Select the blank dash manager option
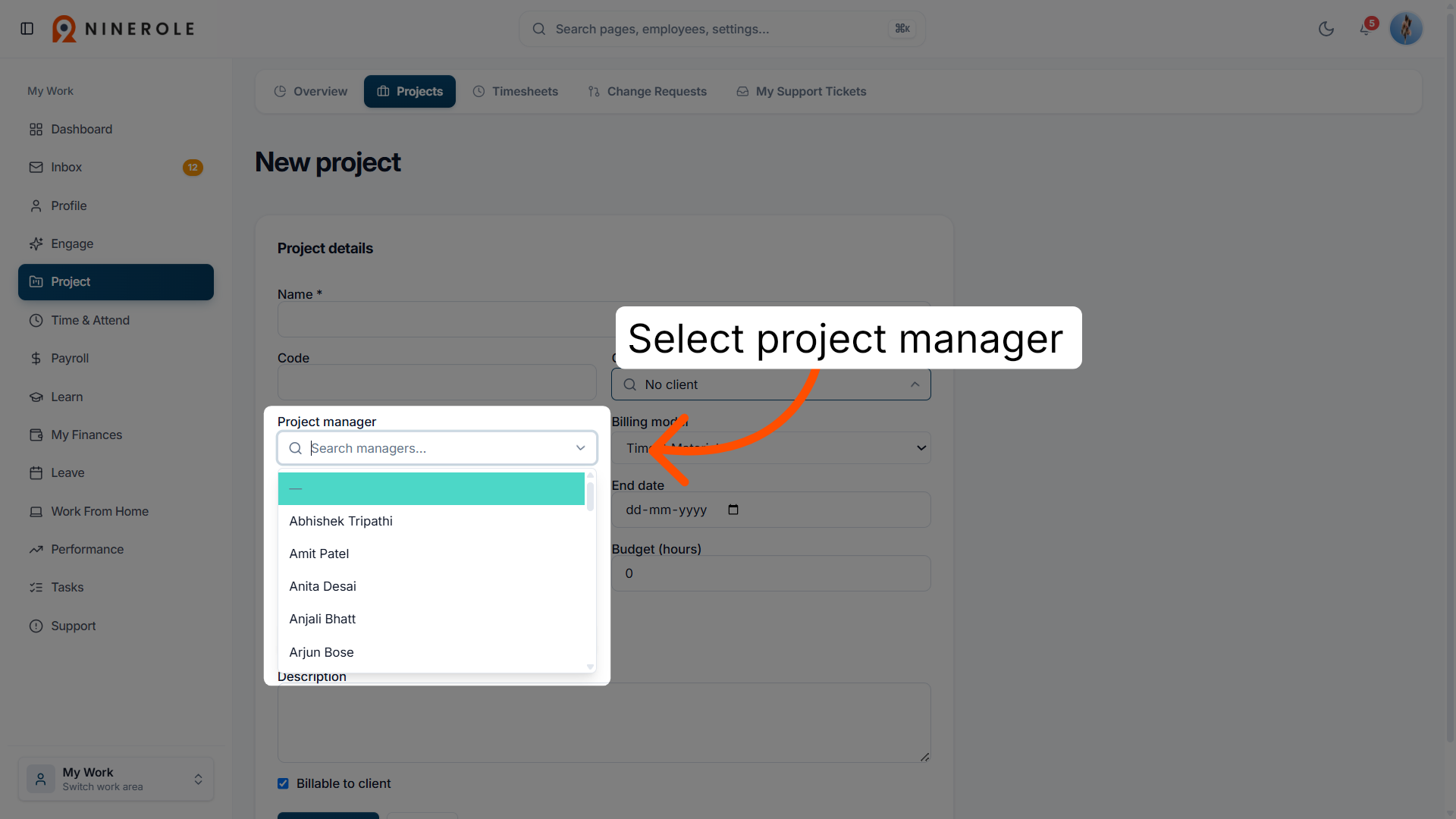Viewport: 1456px width, 819px height. click(431, 489)
